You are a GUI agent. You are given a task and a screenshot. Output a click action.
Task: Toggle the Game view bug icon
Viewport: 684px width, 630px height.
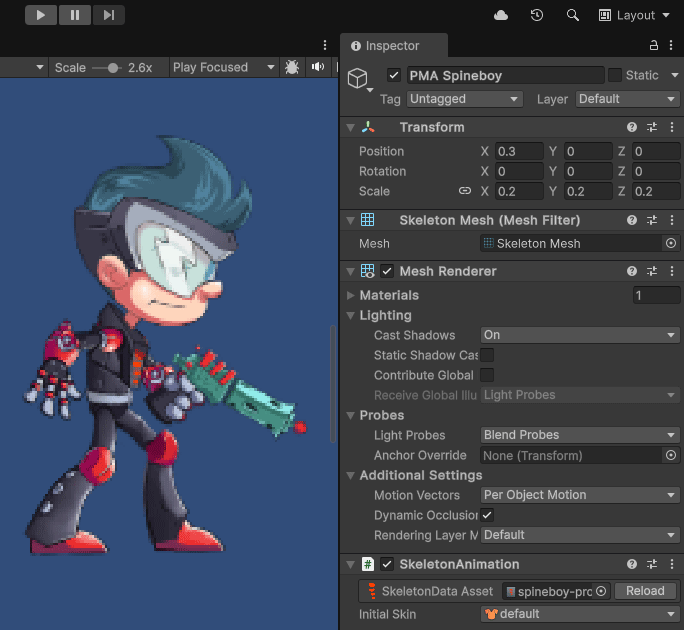click(x=292, y=67)
